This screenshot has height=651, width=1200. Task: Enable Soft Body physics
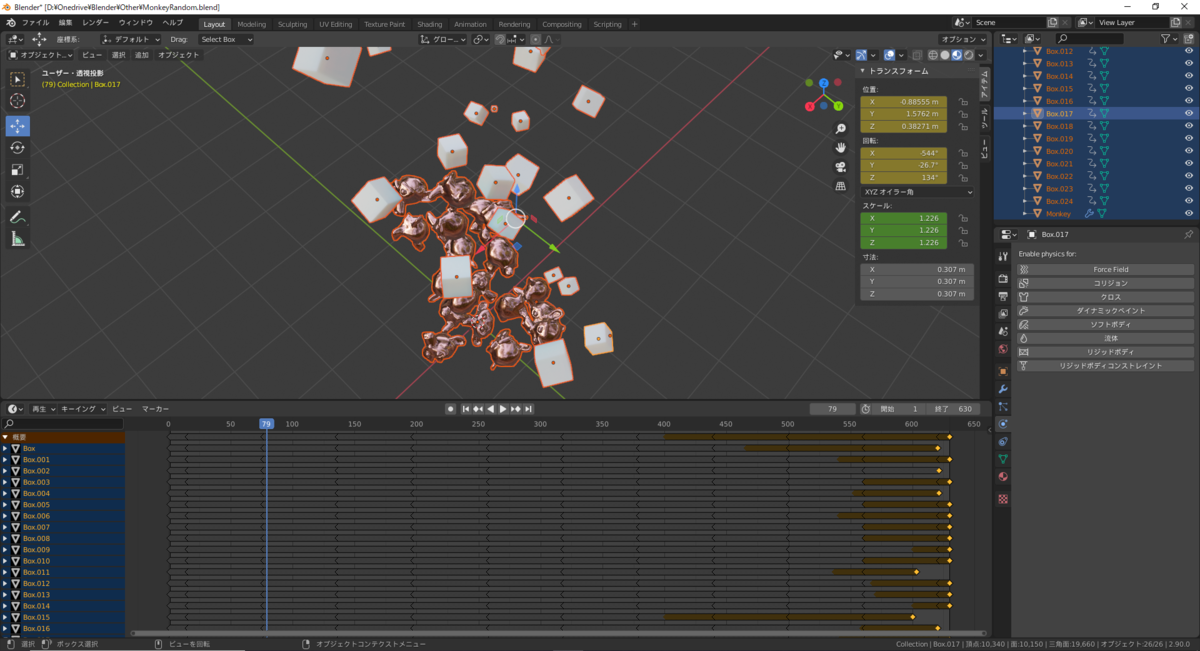pos(1105,324)
